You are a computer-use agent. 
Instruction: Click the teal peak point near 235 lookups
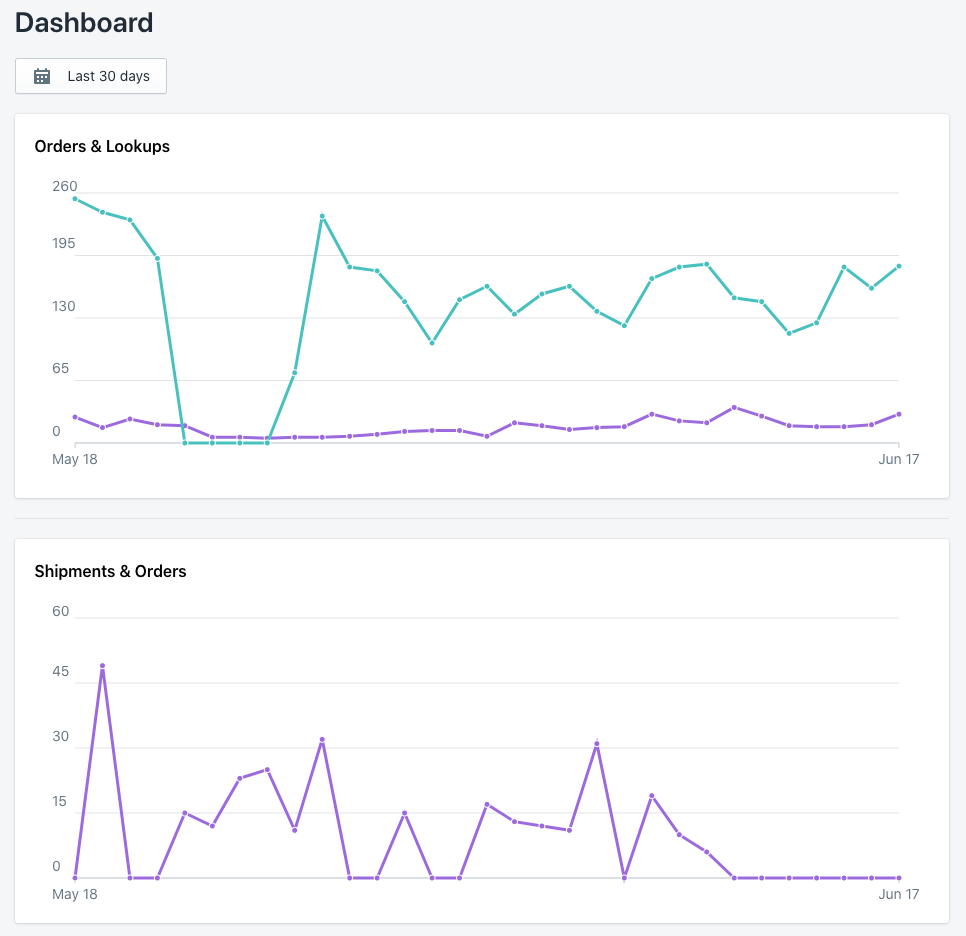322,216
